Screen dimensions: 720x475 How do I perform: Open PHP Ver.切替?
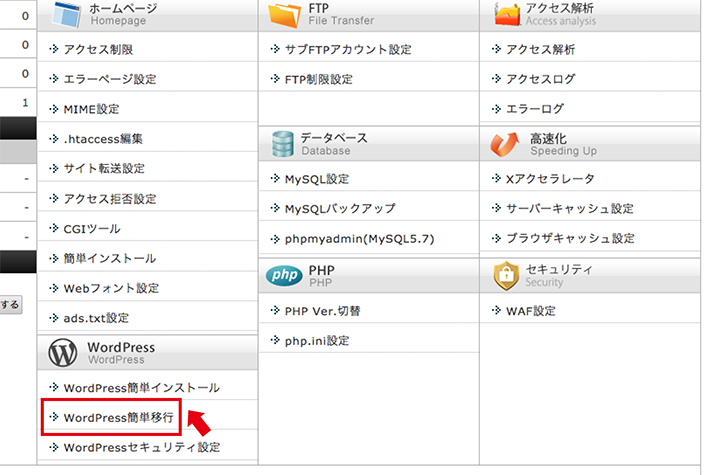(x=322, y=311)
